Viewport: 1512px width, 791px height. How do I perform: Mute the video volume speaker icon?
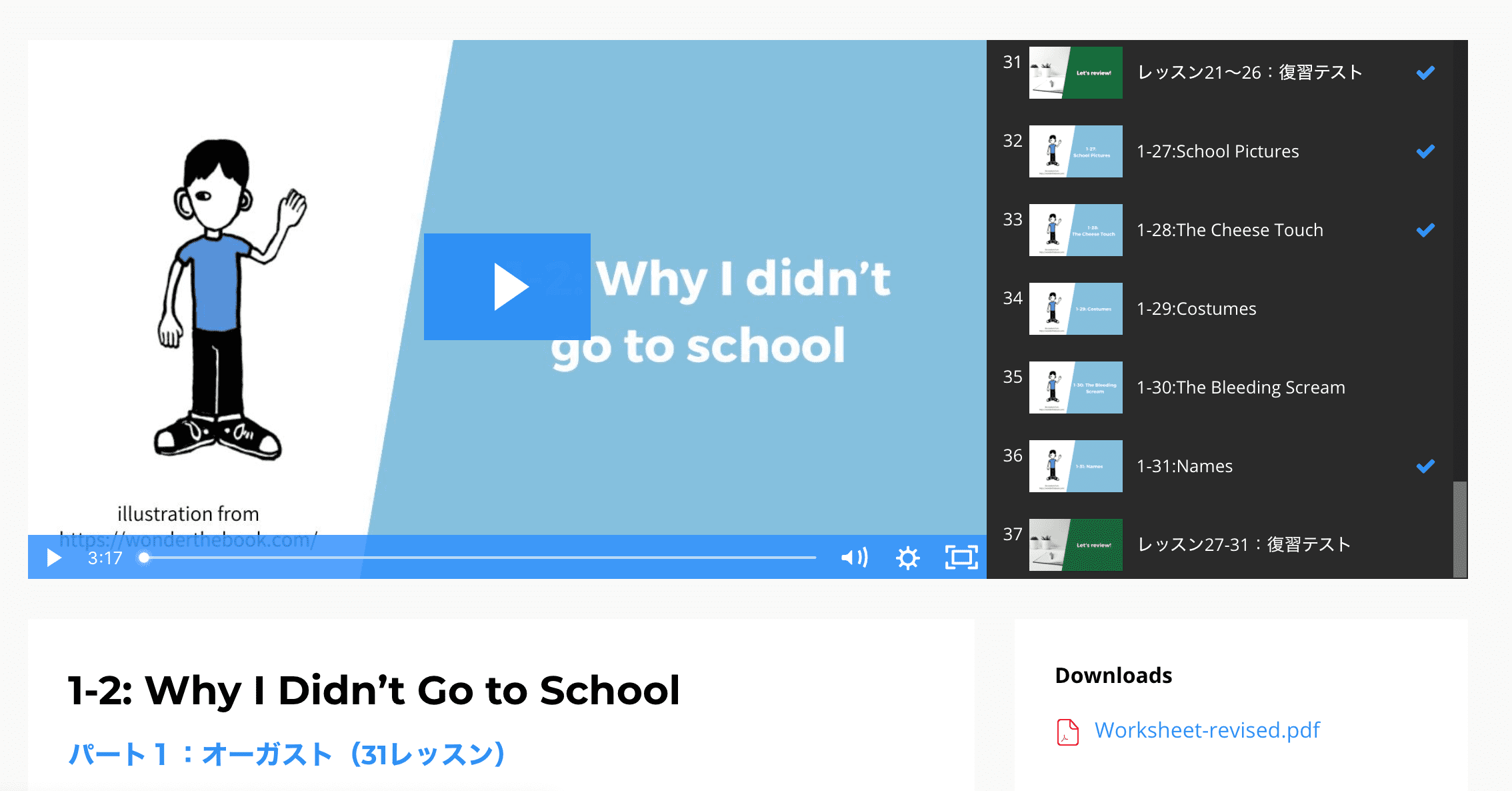854,558
